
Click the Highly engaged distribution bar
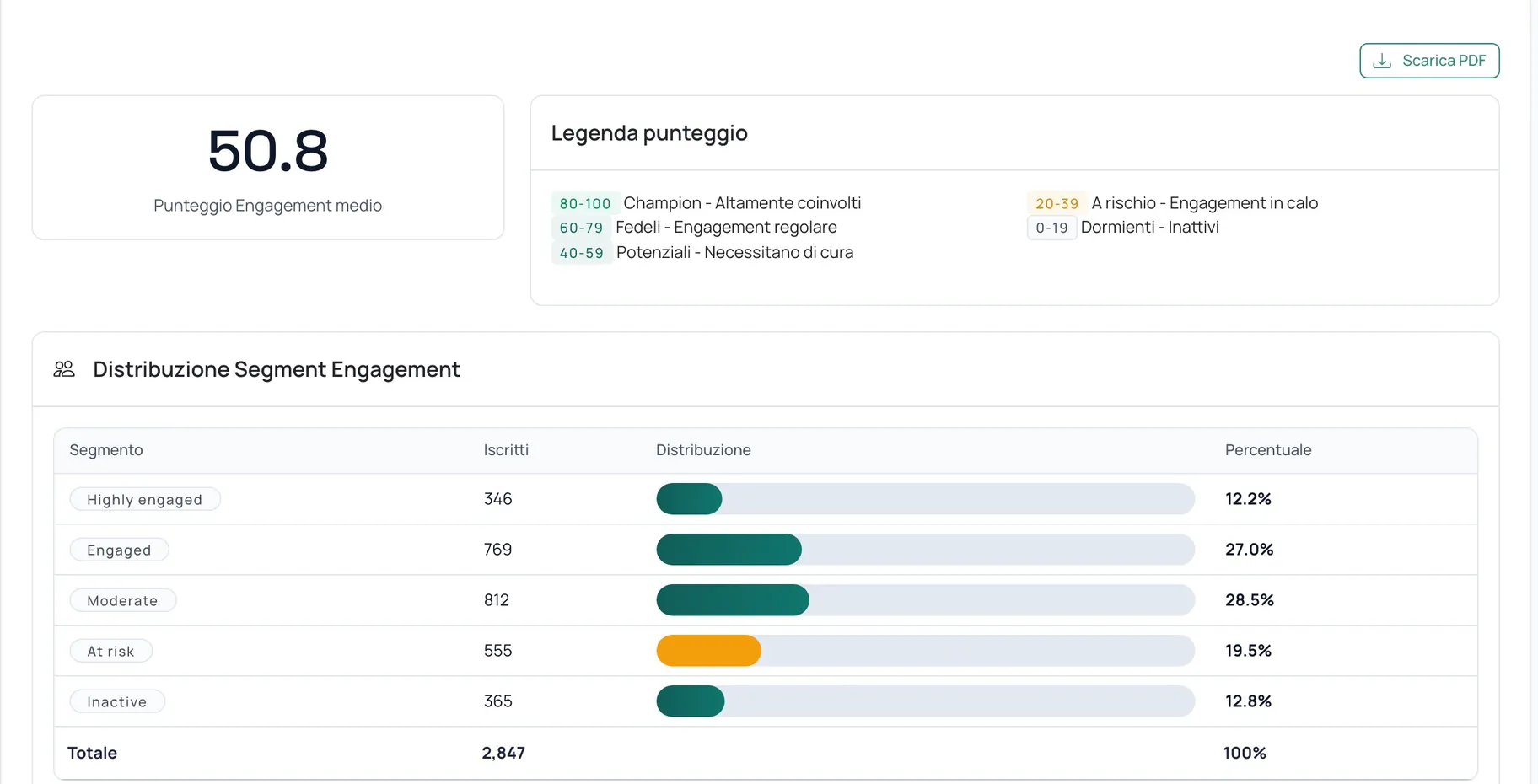click(925, 499)
